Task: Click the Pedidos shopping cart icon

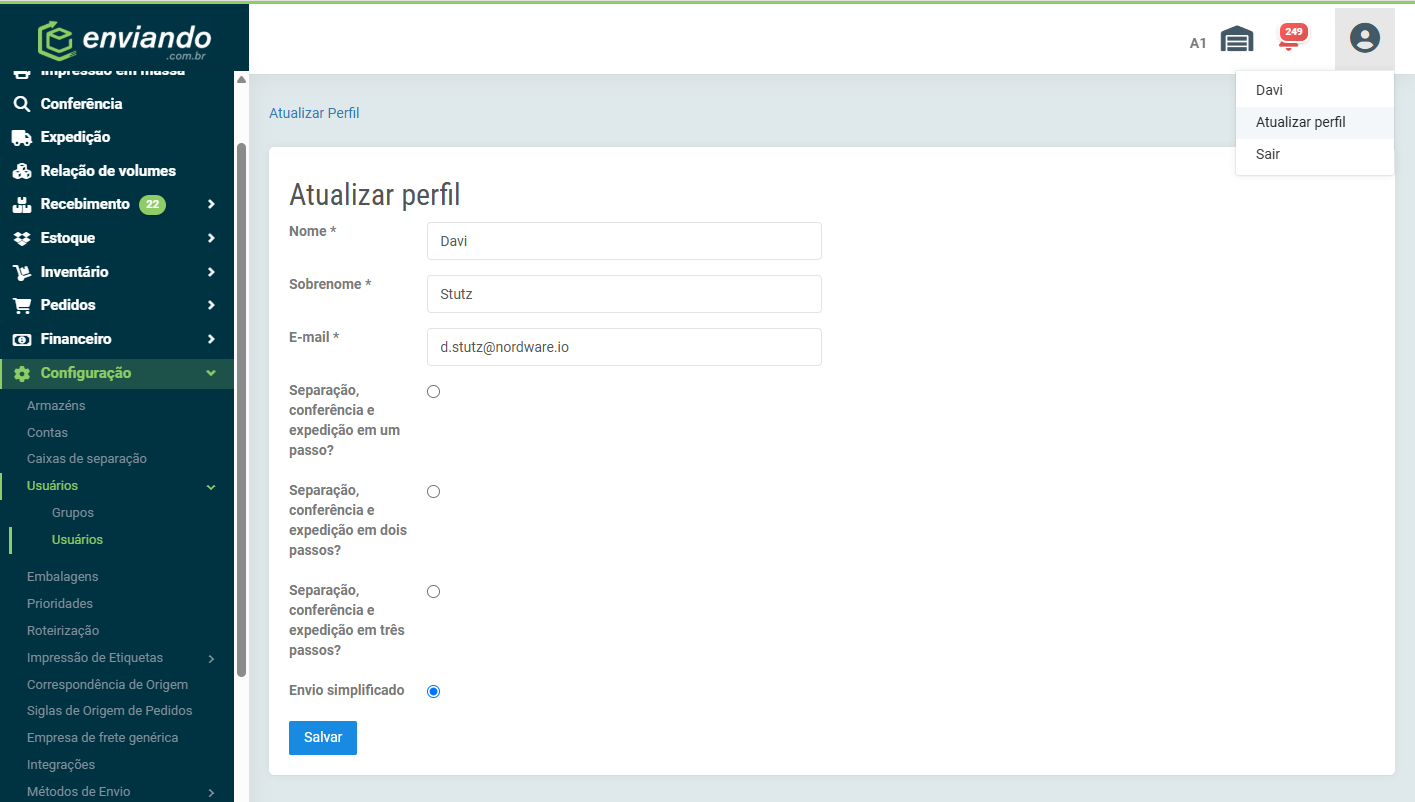Action: click(21, 305)
